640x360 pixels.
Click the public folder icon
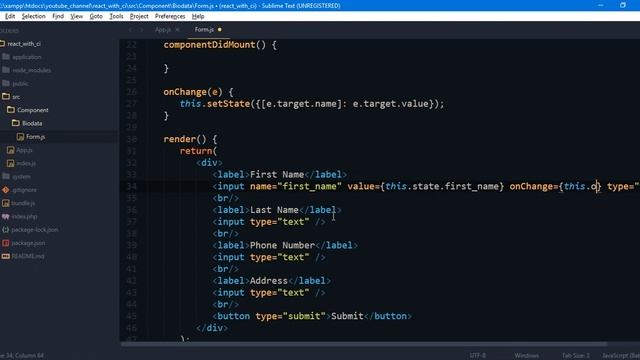pyautogui.click(x=6, y=84)
